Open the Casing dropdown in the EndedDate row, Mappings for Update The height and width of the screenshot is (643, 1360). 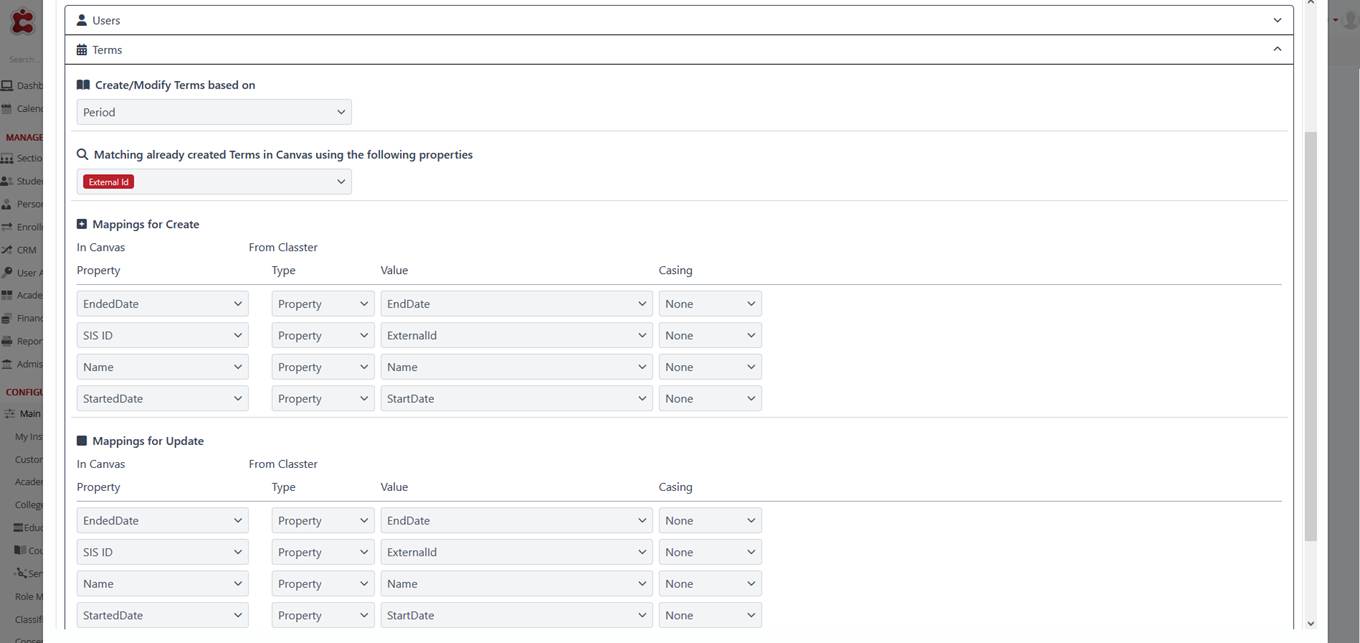pos(710,521)
